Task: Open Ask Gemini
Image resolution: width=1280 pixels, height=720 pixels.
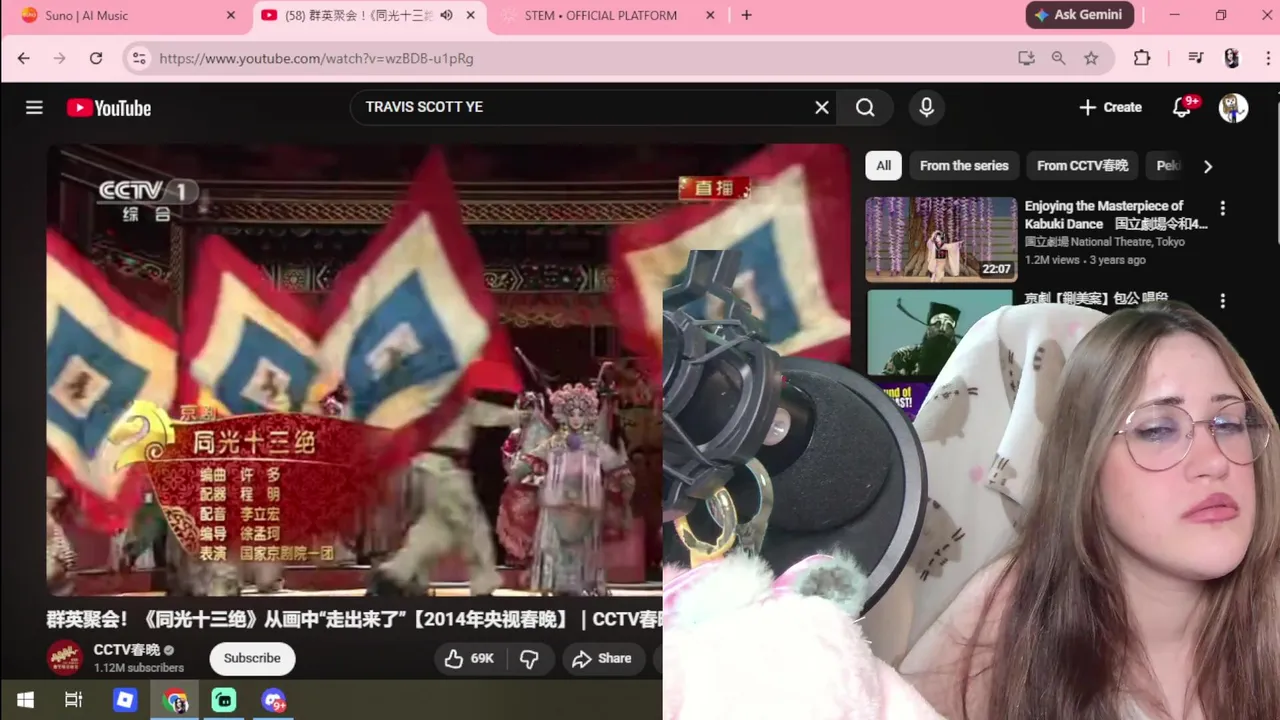Action: point(1080,15)
